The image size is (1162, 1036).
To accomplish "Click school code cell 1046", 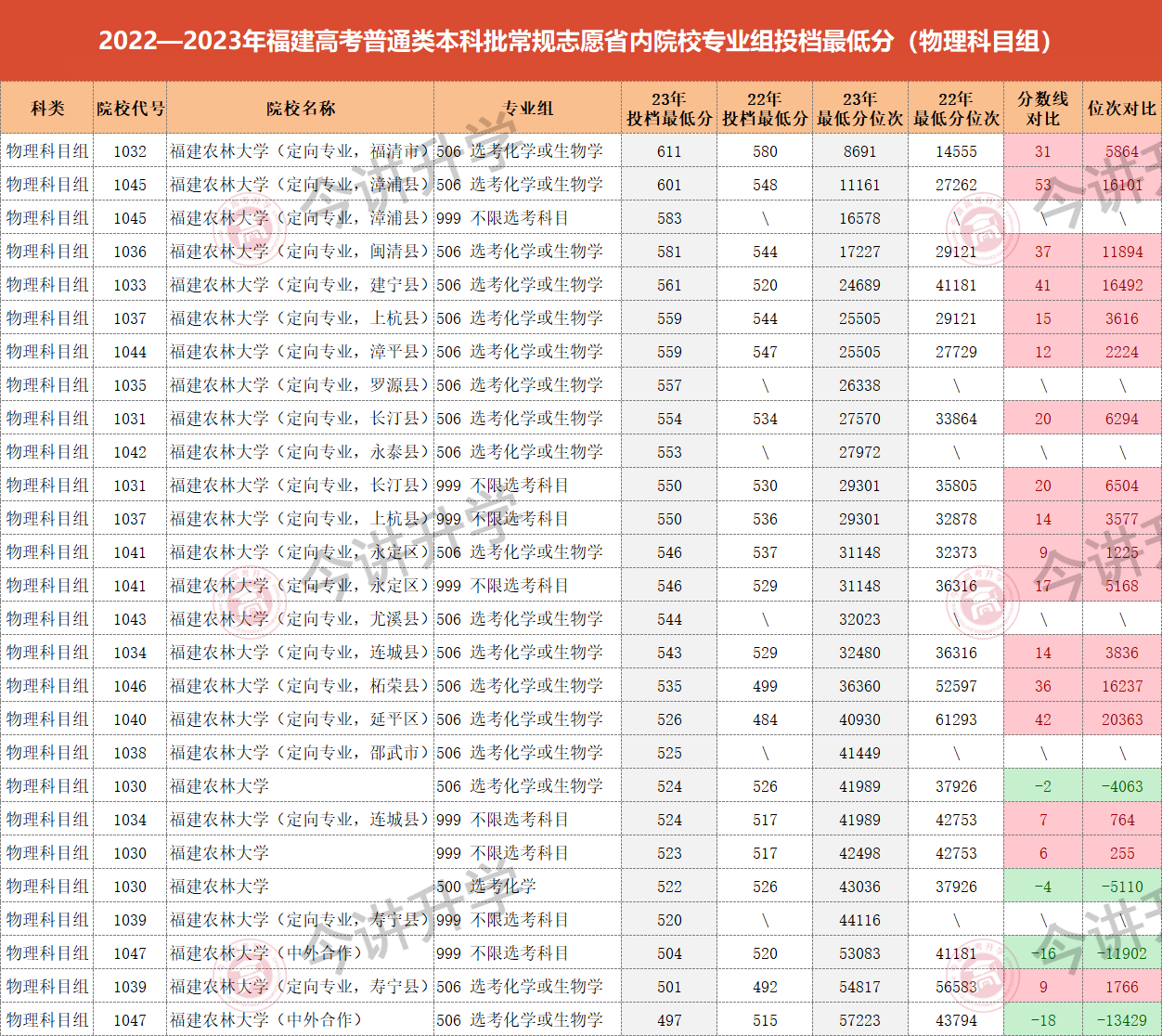I will [x=130, y=686].
